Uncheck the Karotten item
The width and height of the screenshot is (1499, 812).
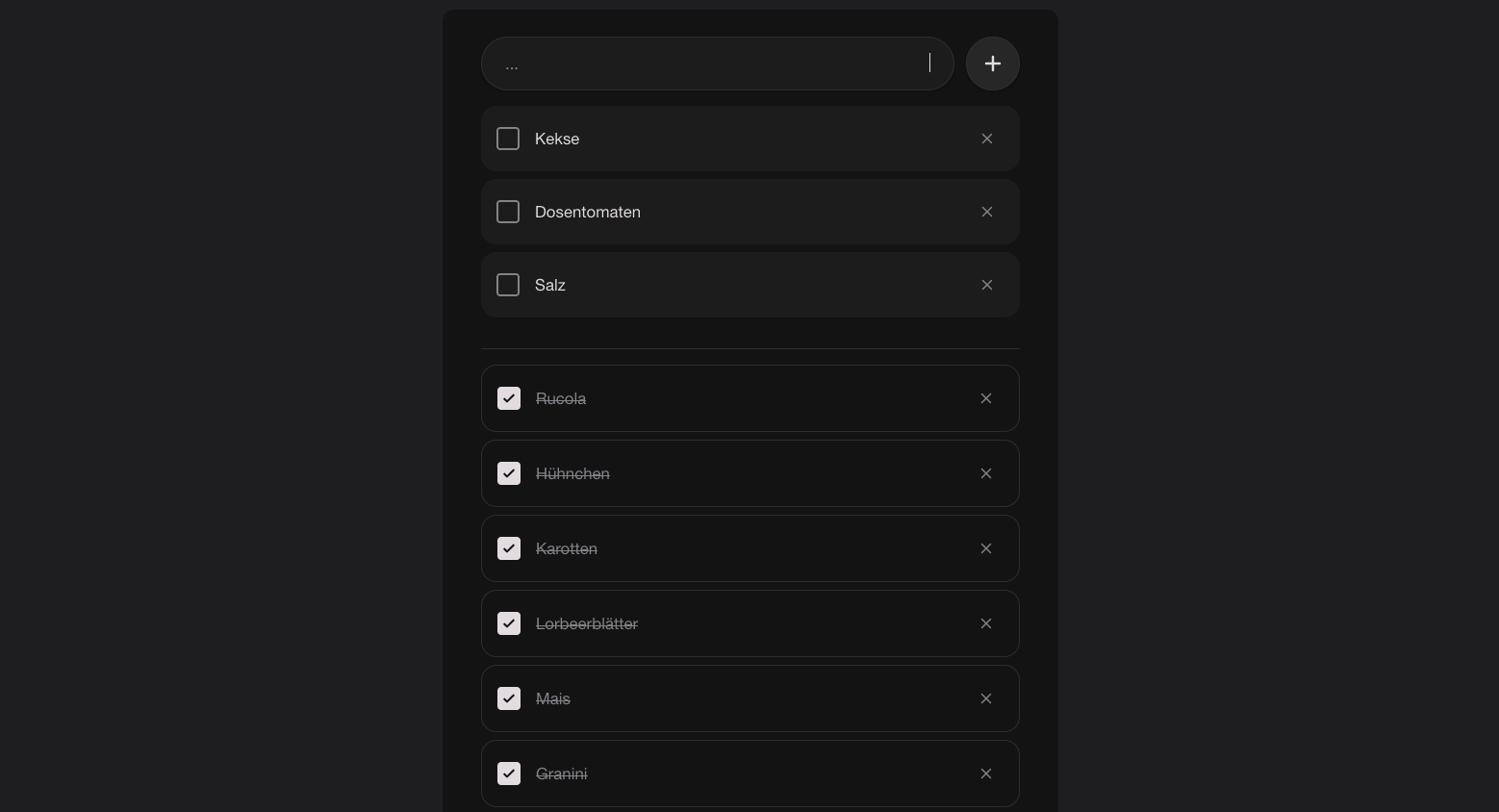tap(509, 548)
